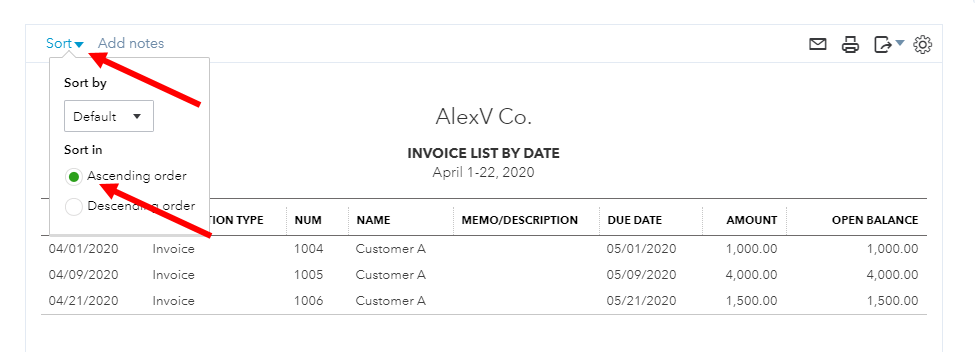The height and width of the screenshot is (363, 975).
Task: Click due date 05/21/2020
Action: point(641,301)
